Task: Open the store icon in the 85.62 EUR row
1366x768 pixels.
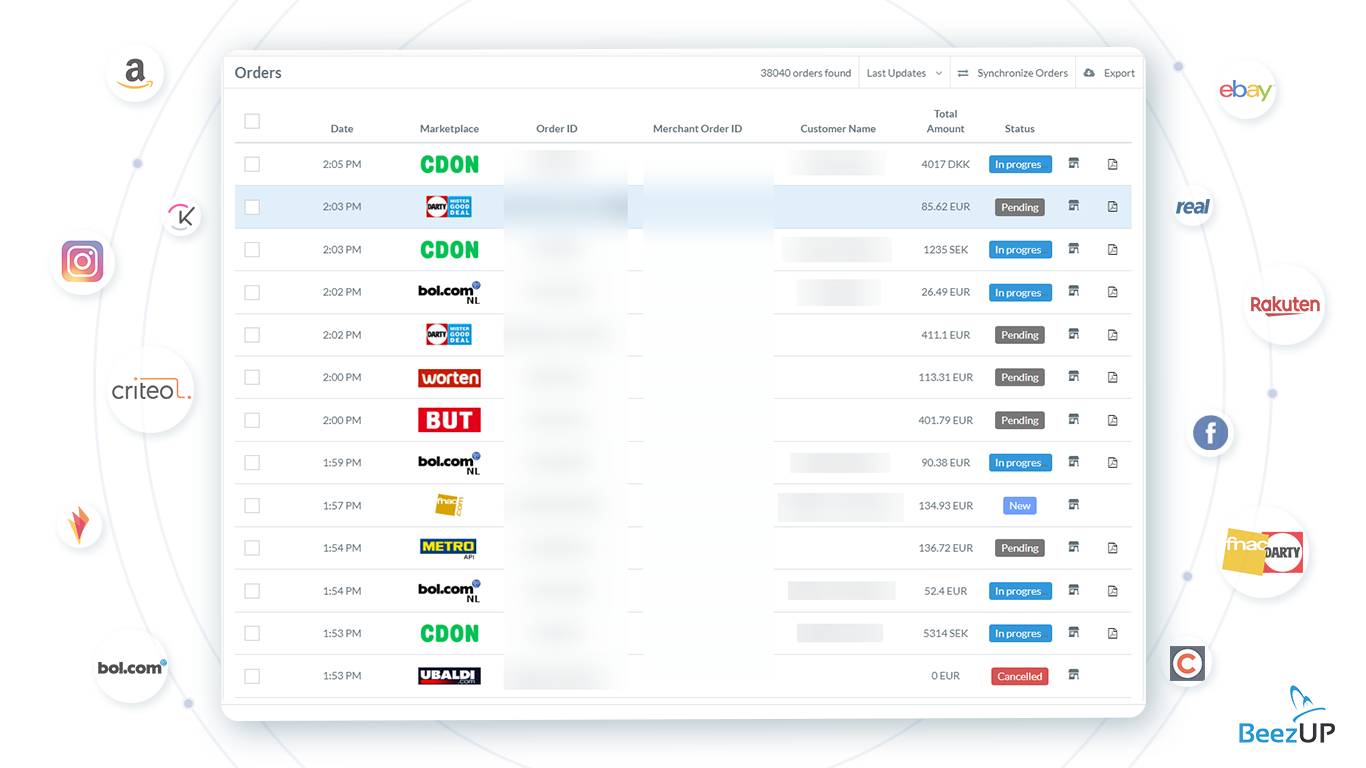Action: click(x=1074, y=206)
